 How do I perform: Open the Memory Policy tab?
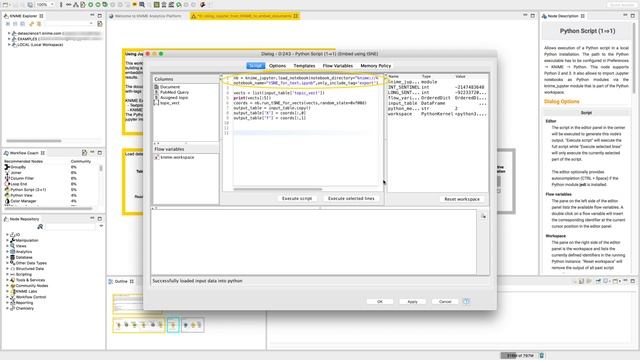click(376, 66)
